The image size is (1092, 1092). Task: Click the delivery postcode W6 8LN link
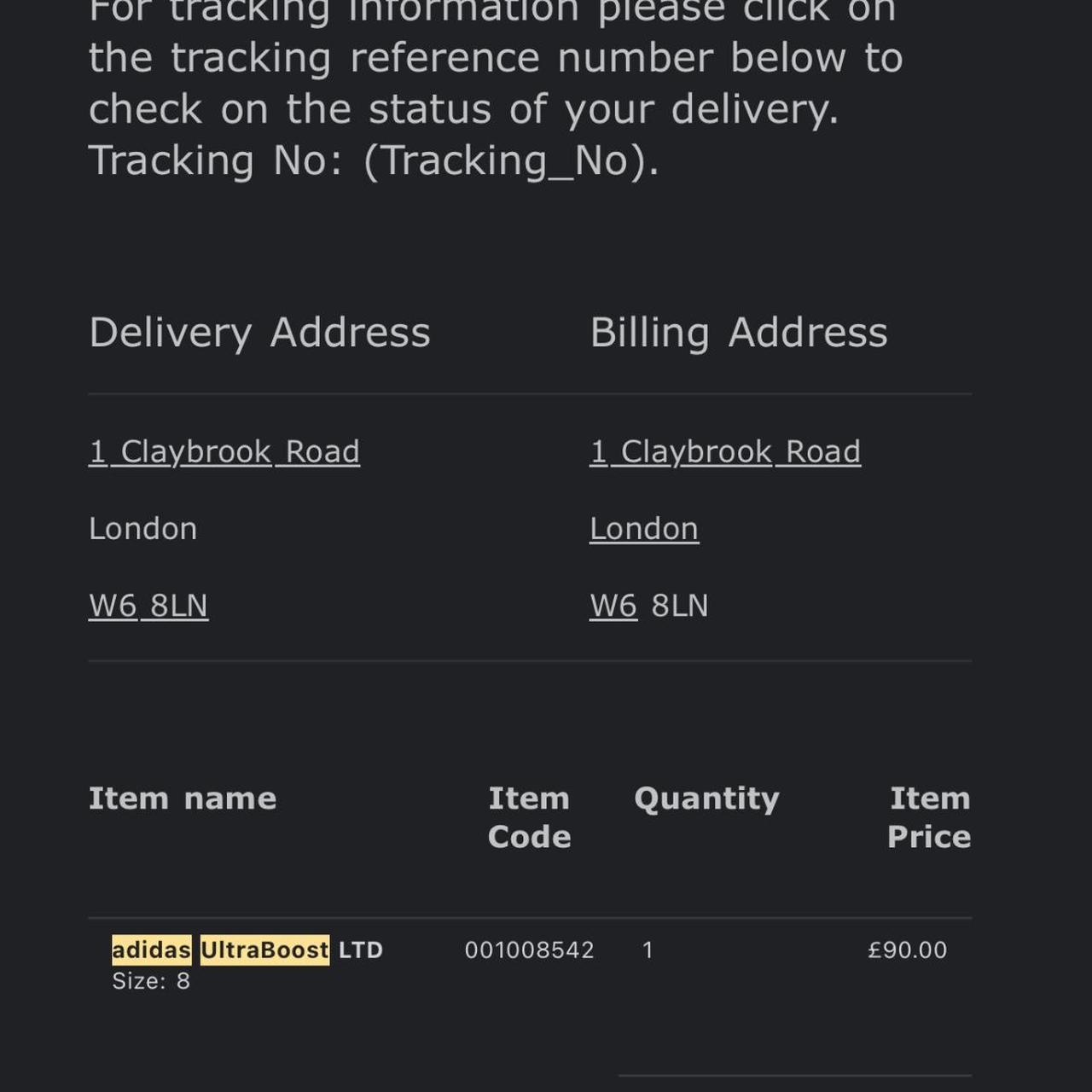coord(148,606)
